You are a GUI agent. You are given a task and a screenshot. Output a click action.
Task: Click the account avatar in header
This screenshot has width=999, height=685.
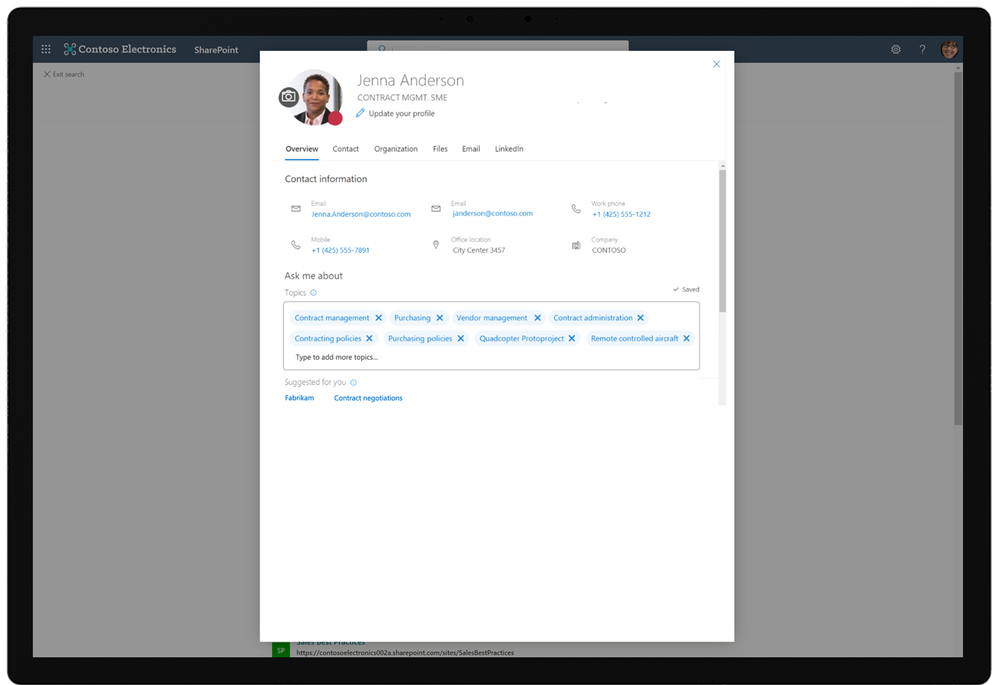coord(949,49)
